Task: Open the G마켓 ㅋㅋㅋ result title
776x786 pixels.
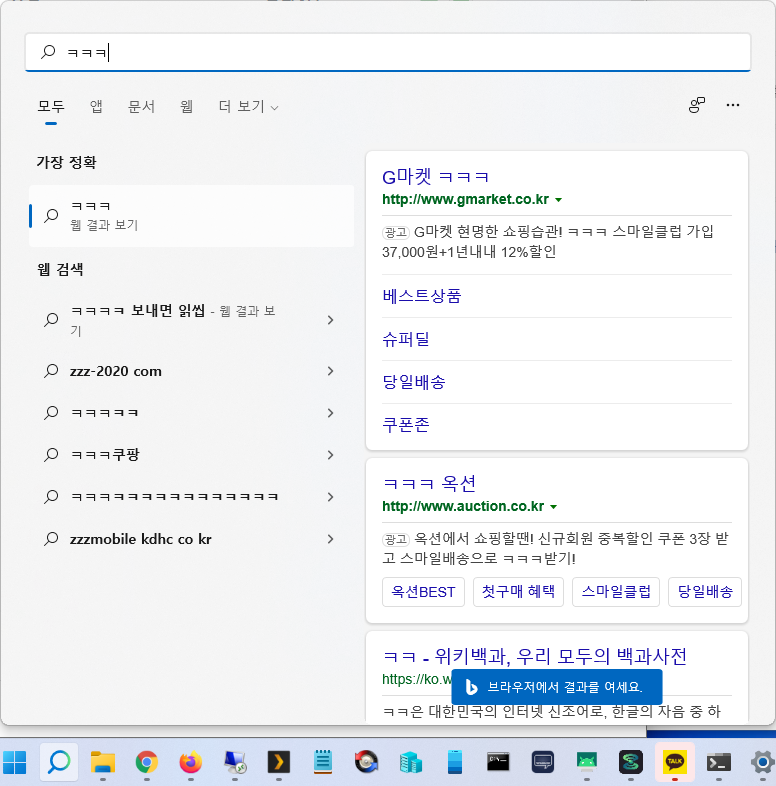Action: click(435, 177)
